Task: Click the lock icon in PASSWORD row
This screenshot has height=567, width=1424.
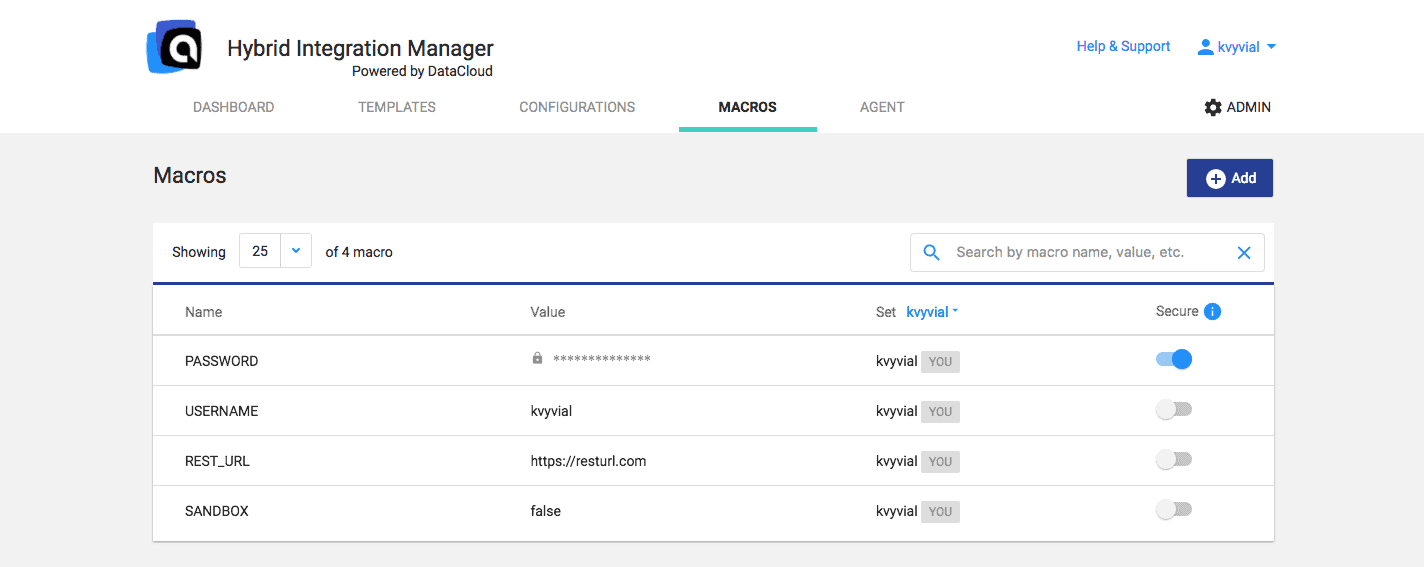Action: [537, 358]
